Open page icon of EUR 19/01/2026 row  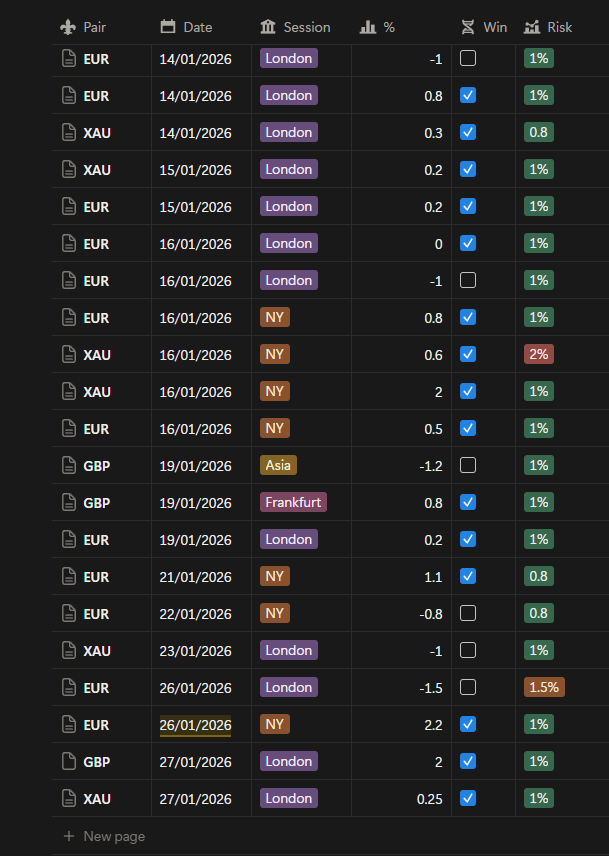(x=69, y=539)
